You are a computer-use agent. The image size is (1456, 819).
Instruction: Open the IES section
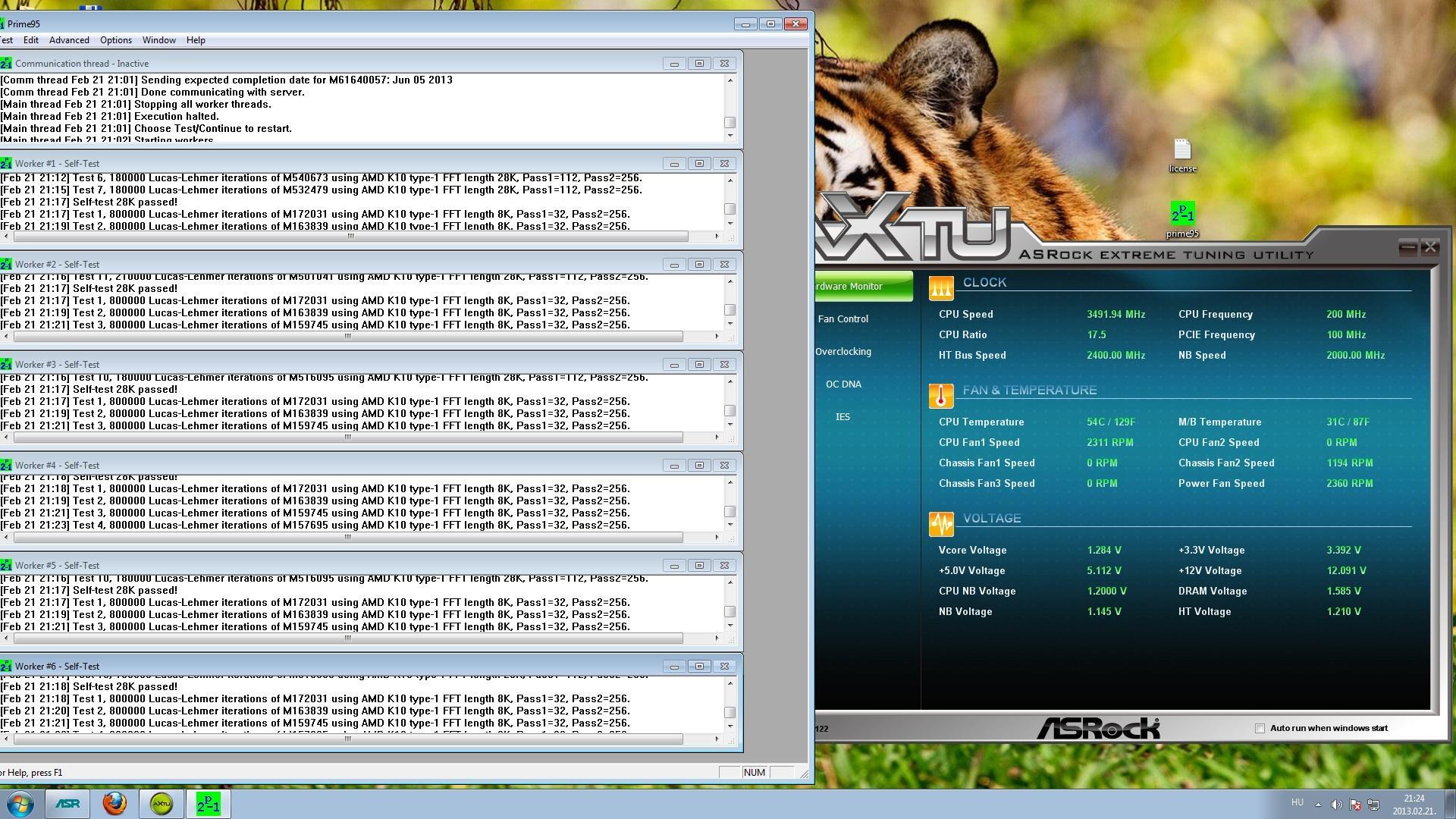(x=843, y=417)
